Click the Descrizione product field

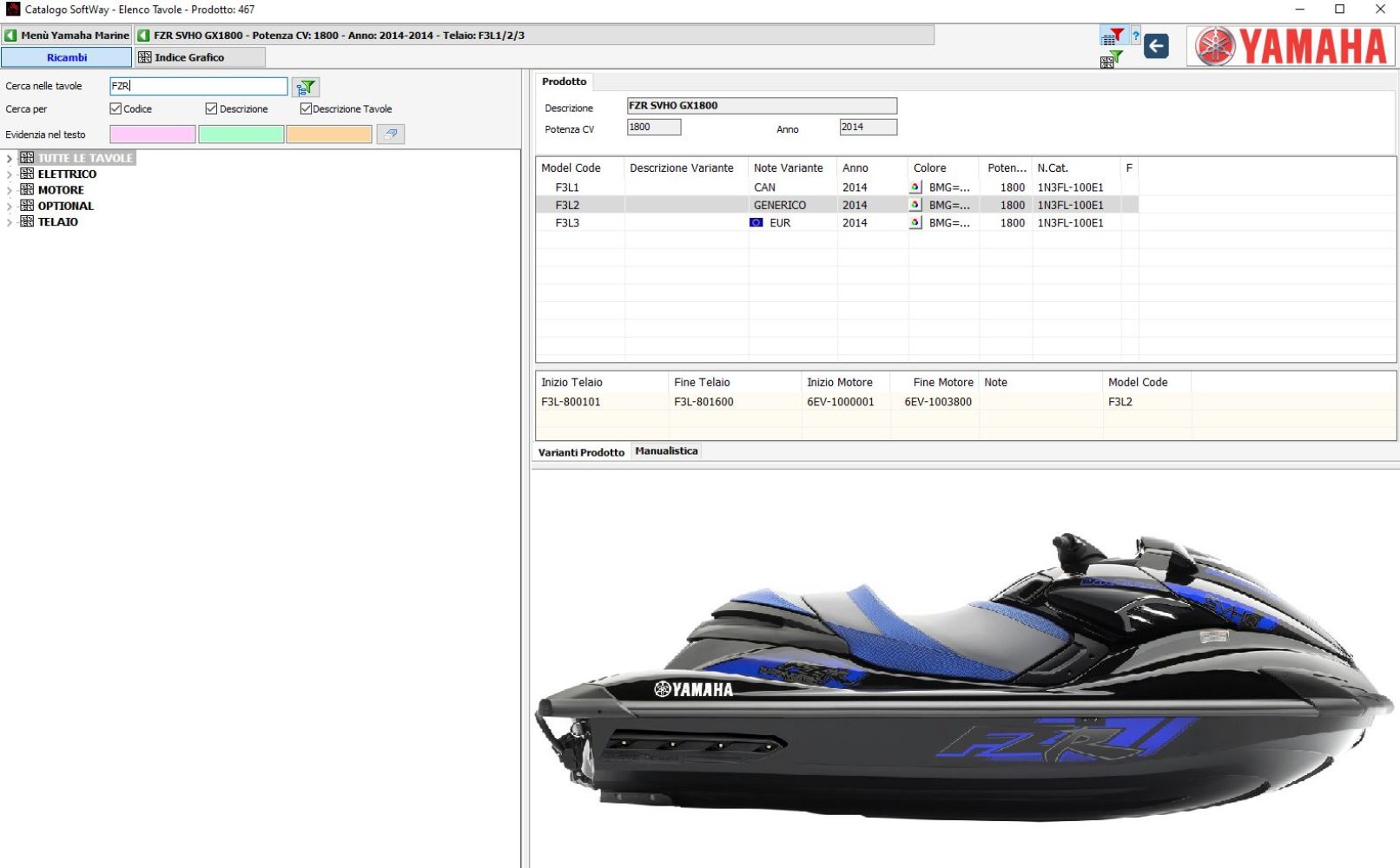762,106
